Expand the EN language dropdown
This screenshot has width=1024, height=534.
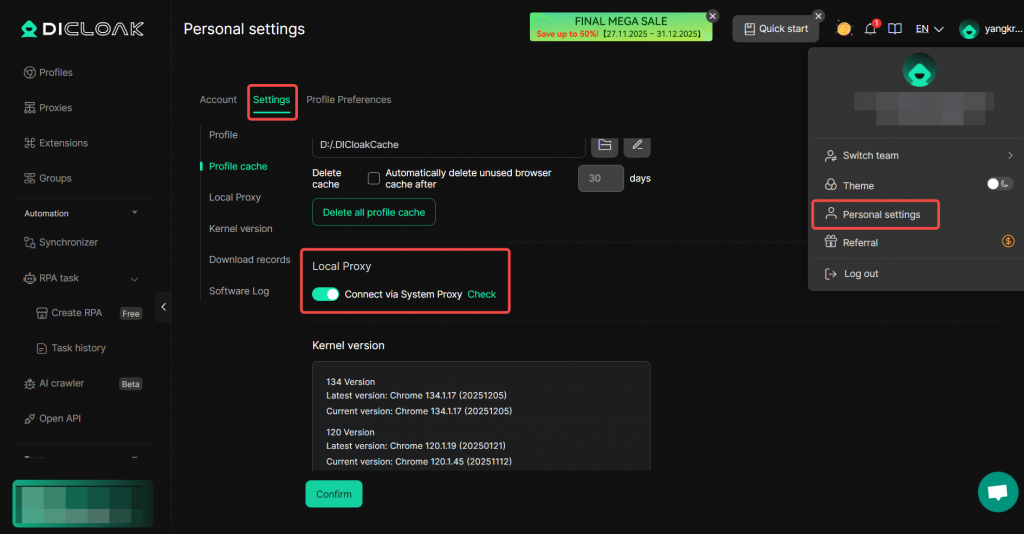(929, 29)
